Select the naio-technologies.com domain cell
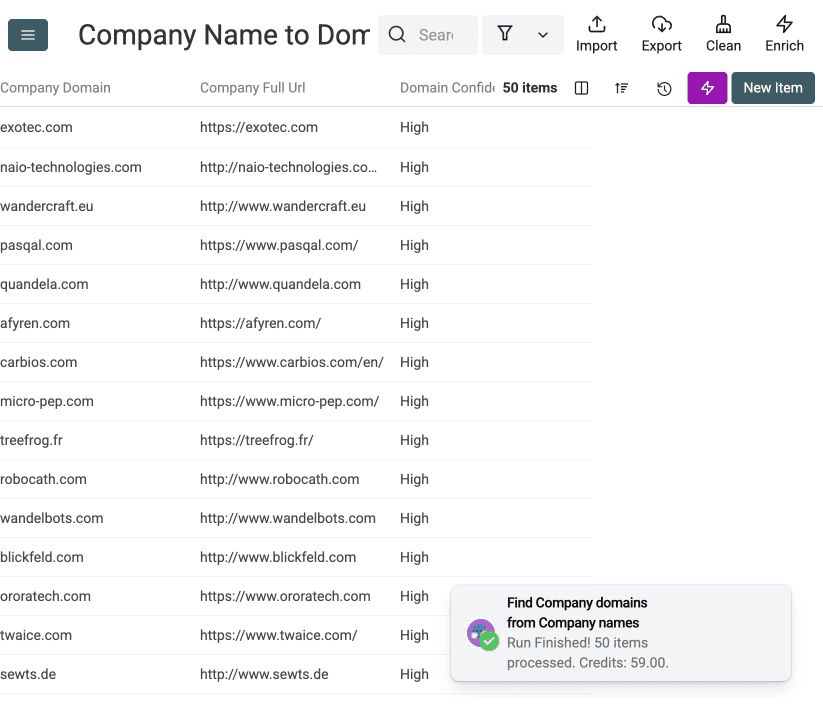This screenshot has width=823, height=705. [x=71, y=167]
